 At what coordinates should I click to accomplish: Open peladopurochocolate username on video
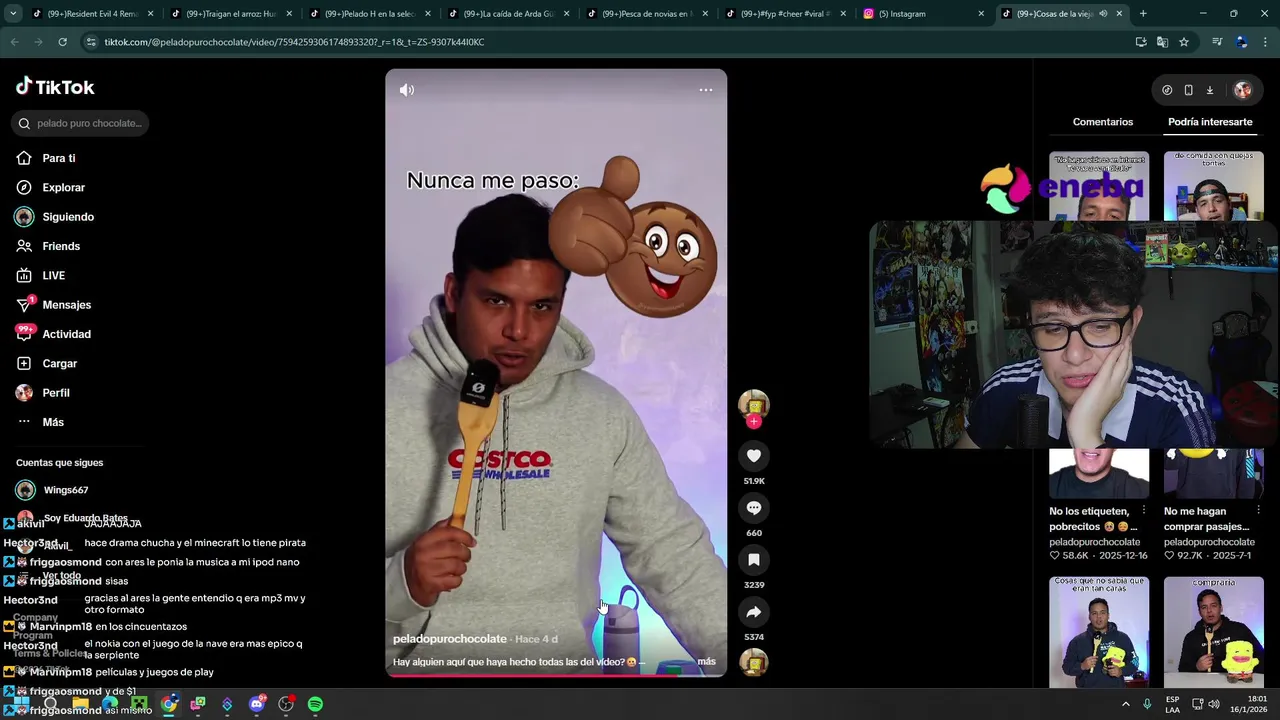[450, 639]
